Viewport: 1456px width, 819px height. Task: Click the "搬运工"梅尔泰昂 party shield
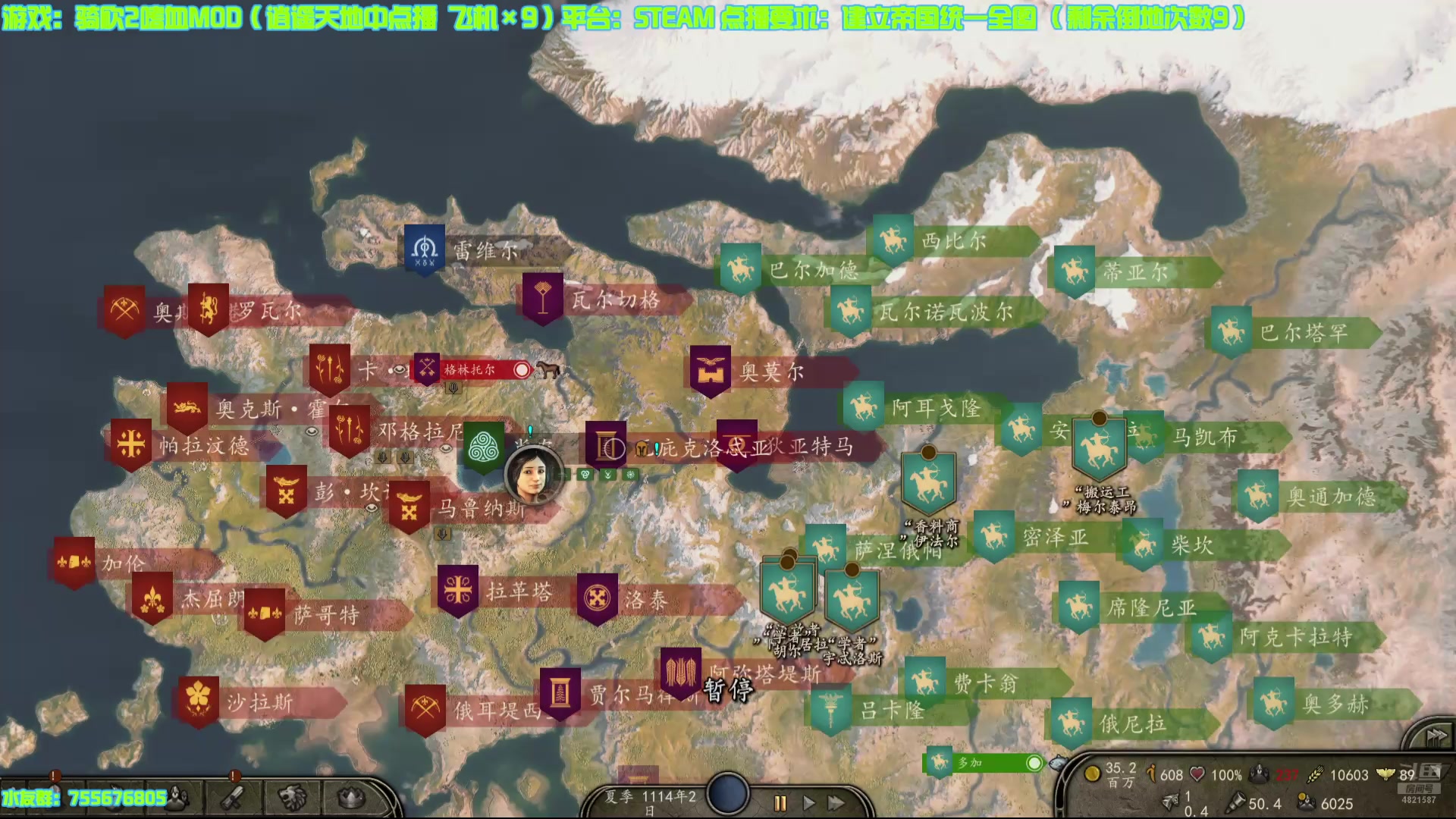pos(1099,450)
